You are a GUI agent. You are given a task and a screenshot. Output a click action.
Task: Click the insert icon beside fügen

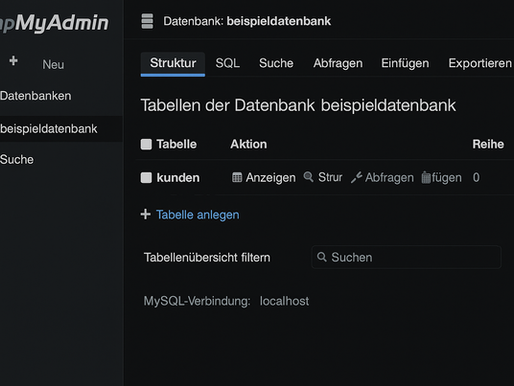426,177
